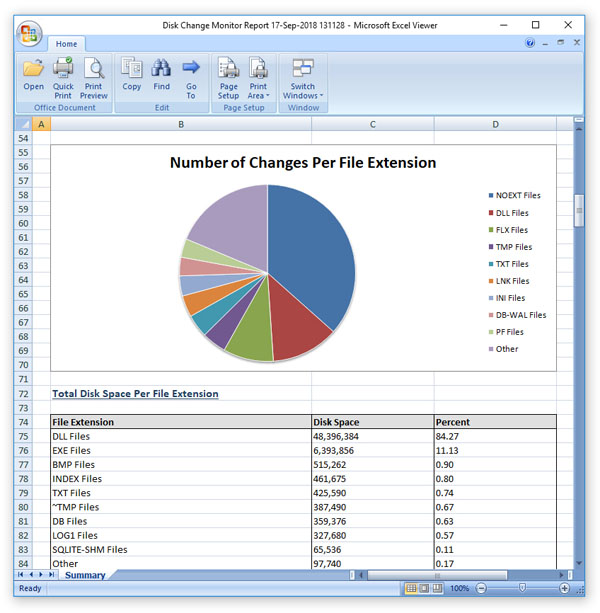
Task: Click the Copy icon
Action: click(132, 75)
